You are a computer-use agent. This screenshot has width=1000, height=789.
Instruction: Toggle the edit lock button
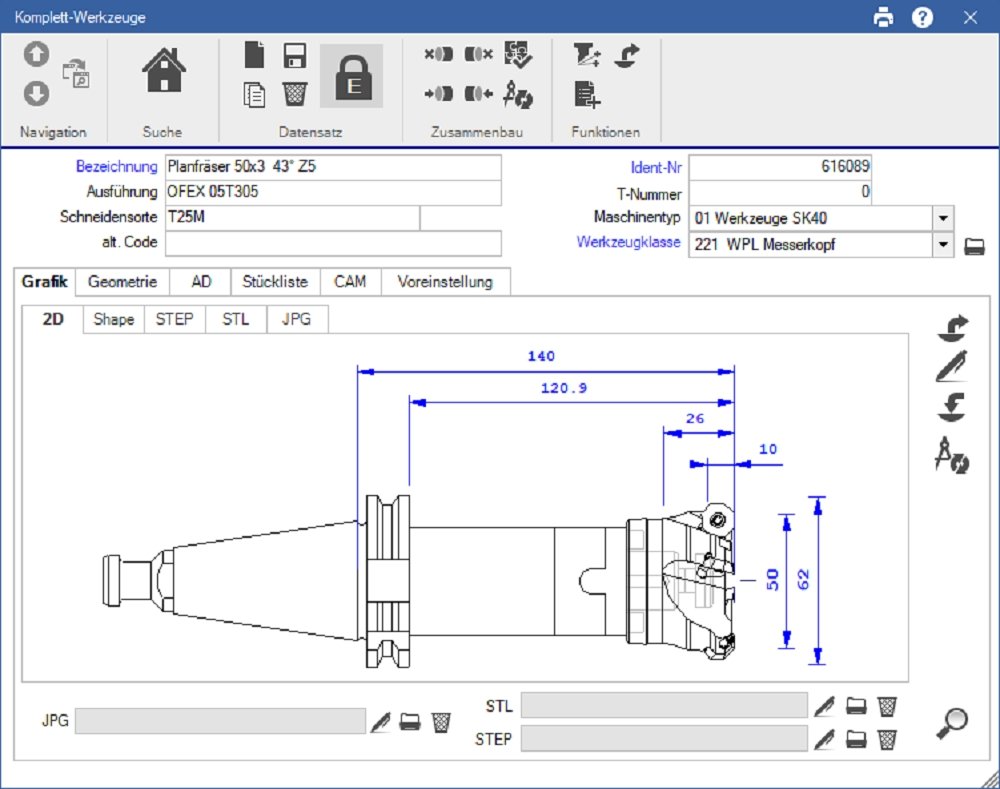coord(351,76)
